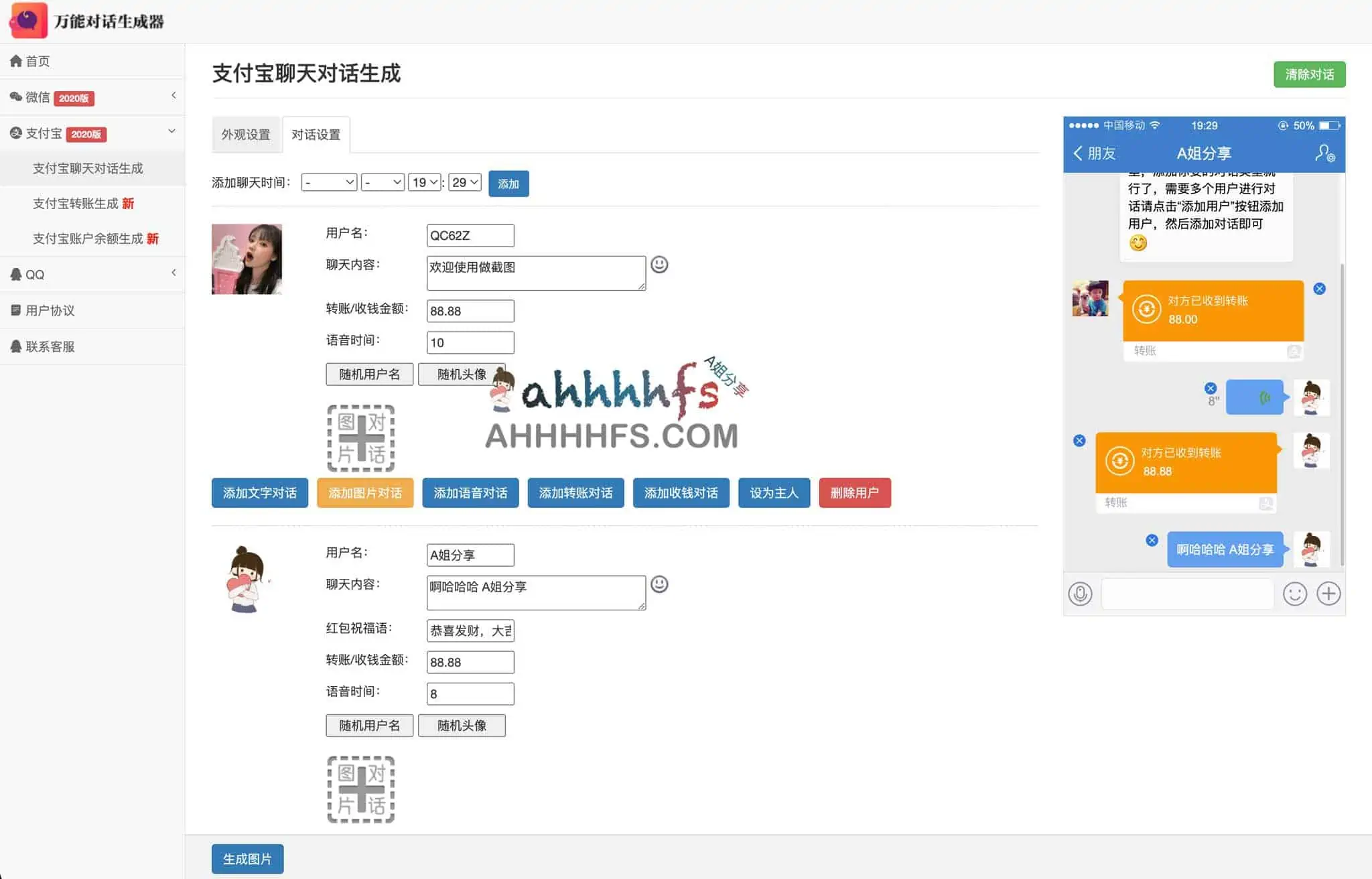
Task: Click the 添加转账对话 button
Action: click(575, 493)
